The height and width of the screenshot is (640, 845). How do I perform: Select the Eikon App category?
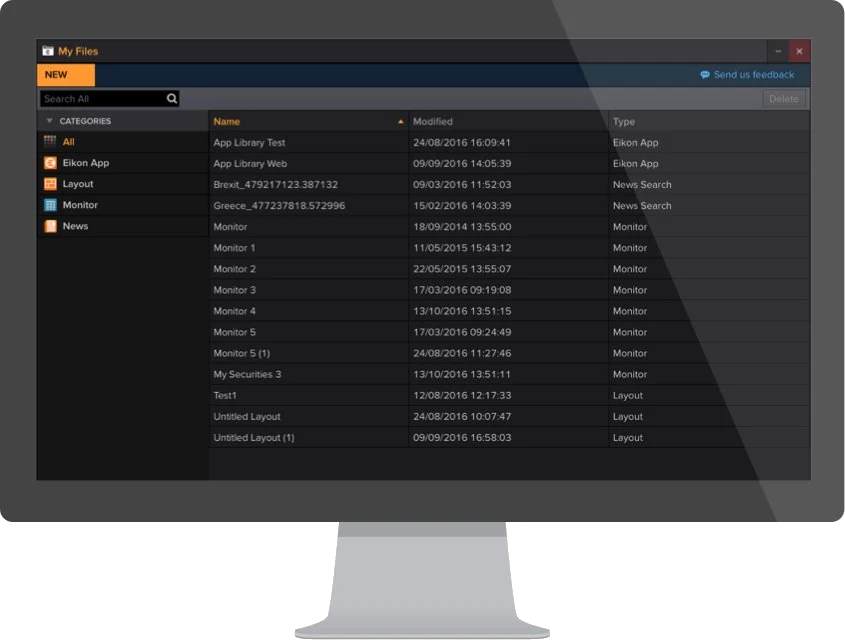pyautogui.click(x=86, y=163)
